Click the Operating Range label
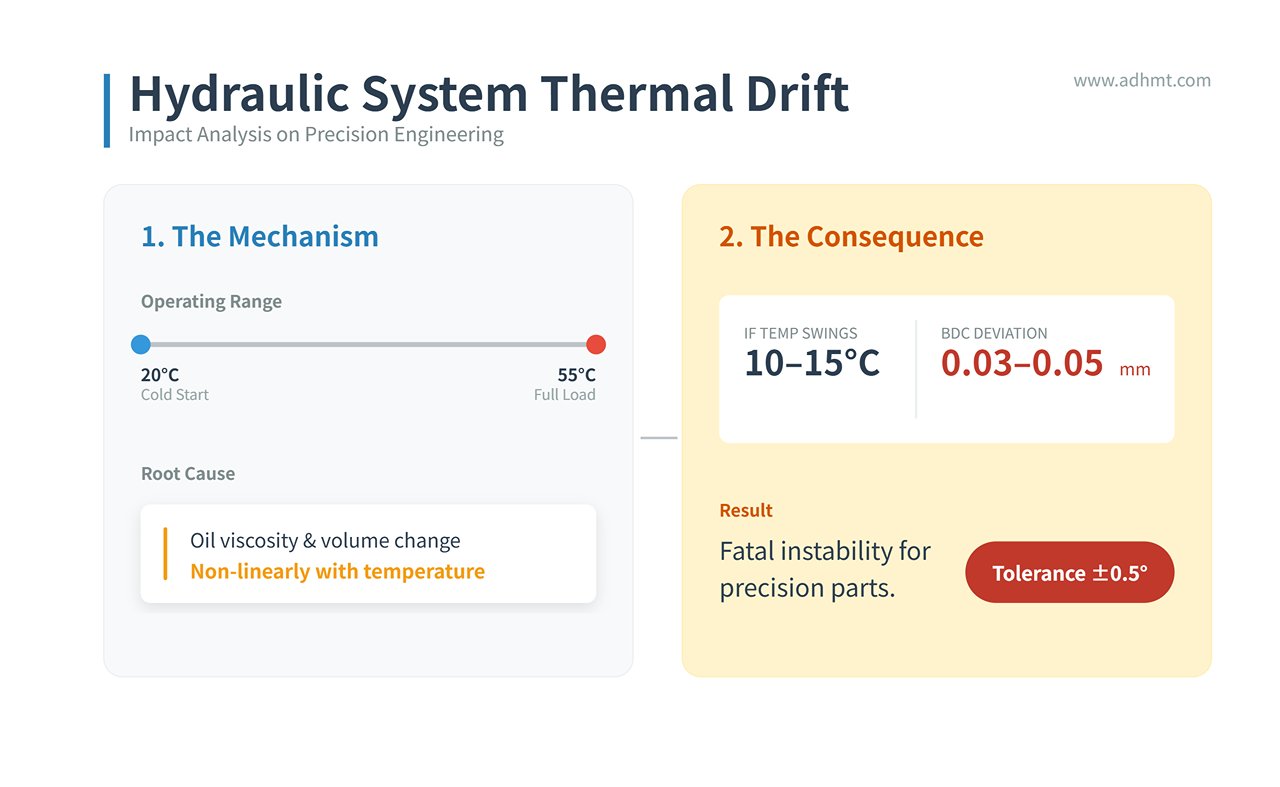Viewport: 1280px width, 787px height. [x=211, y=302]
